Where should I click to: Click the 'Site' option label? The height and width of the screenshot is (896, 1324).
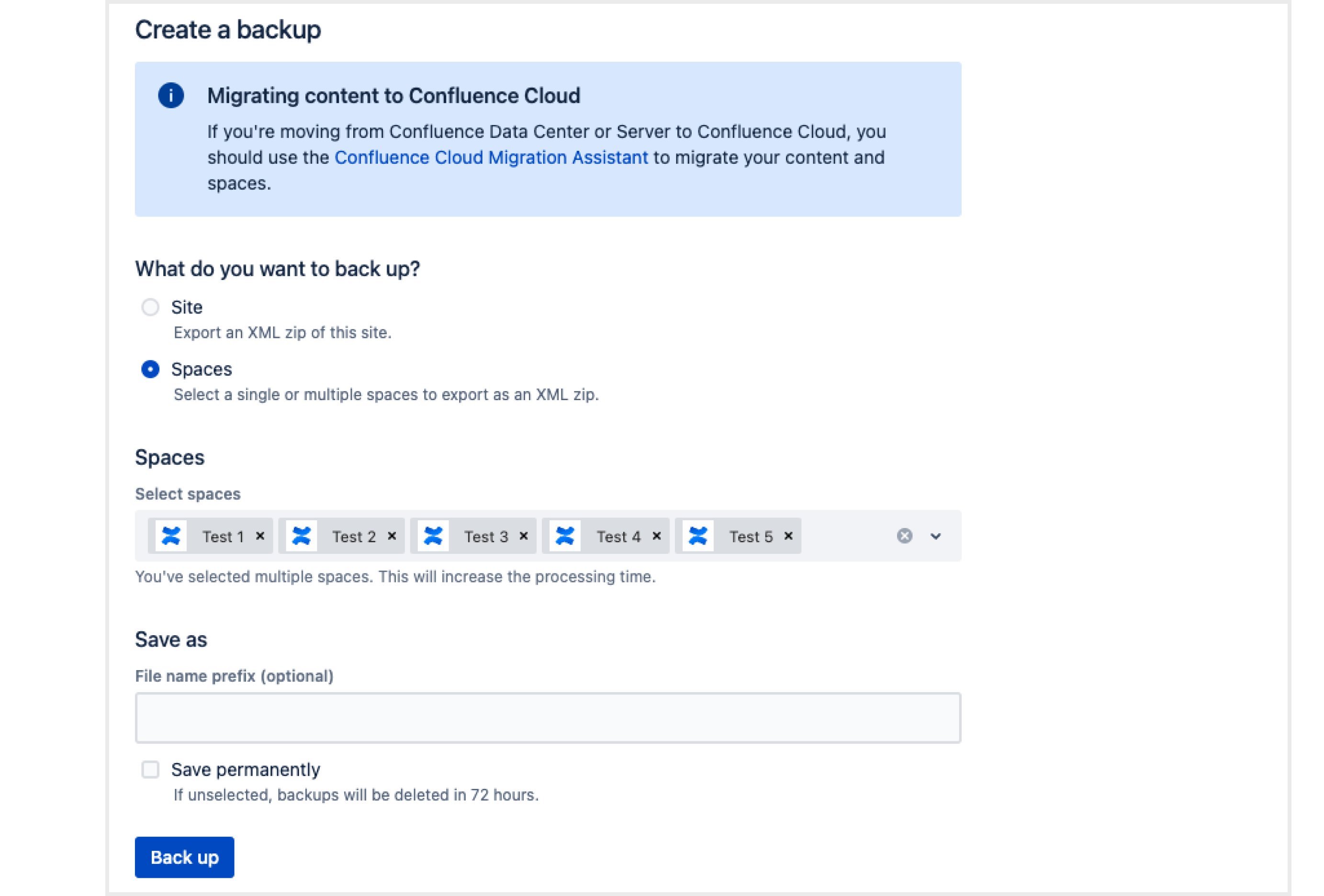[x=187, y=308]
